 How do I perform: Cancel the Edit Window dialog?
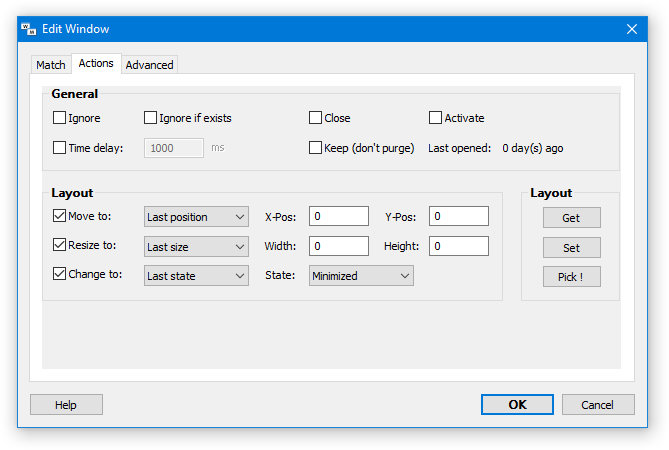click(598, 404)
